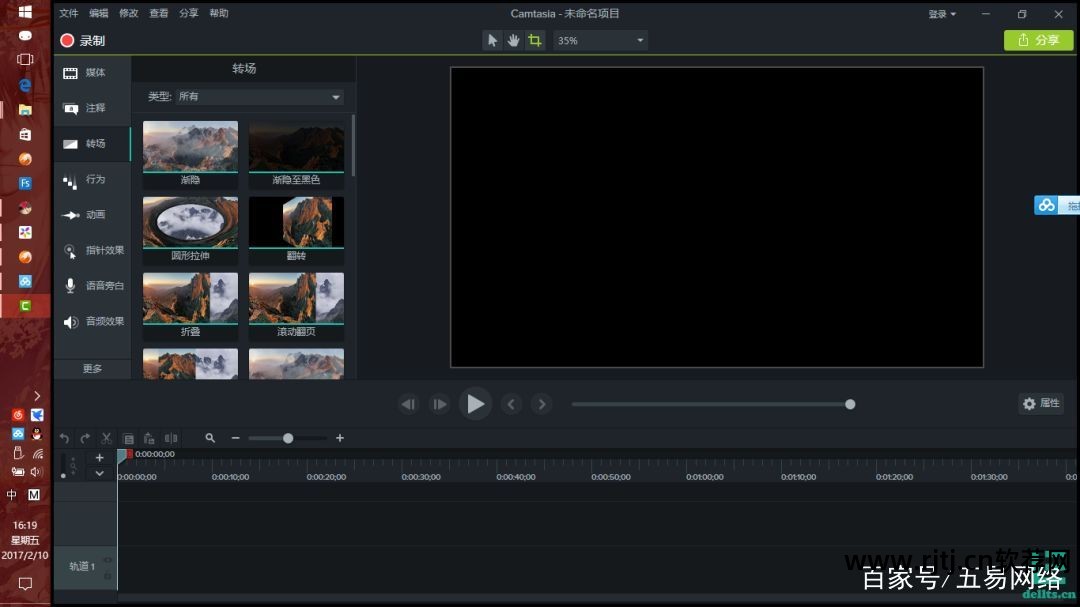1080x607 pixels.
Task: Open the 登录 account dropdown
Action: [x=942, y=14]
